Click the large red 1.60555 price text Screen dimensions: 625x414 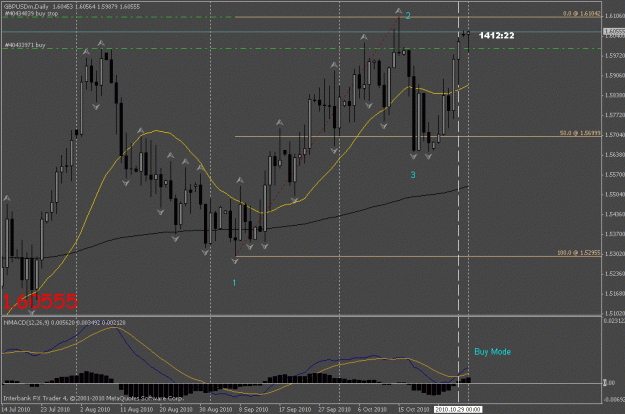[x=40, y=301]
